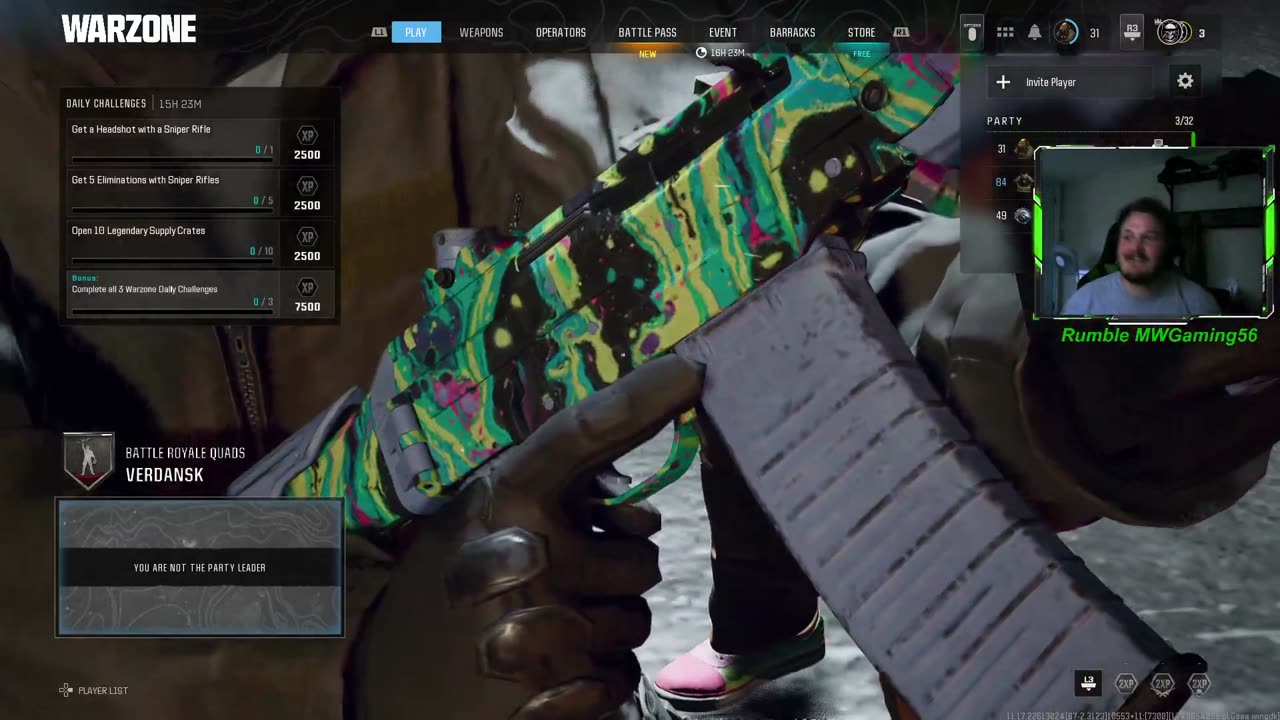Click the Rumble MWGaming56 text
1280x720 pixels.
tap(1159, 335)
